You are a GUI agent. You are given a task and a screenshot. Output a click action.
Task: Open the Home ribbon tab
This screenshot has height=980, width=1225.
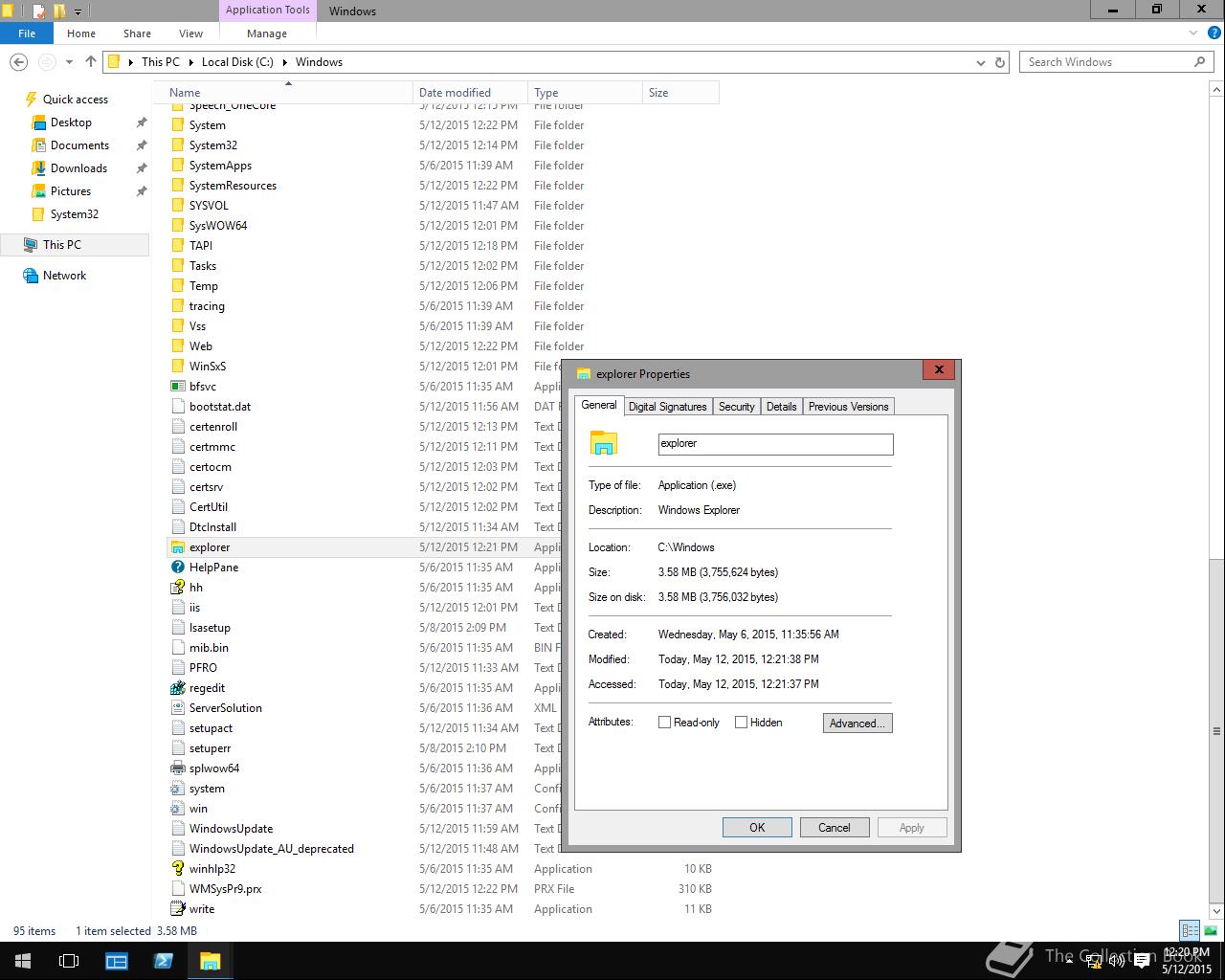(81, 33)
